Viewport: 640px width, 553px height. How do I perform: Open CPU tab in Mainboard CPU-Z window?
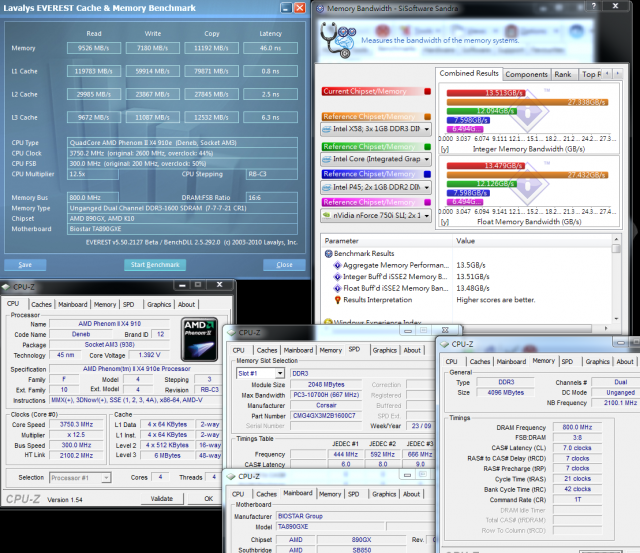238,494
